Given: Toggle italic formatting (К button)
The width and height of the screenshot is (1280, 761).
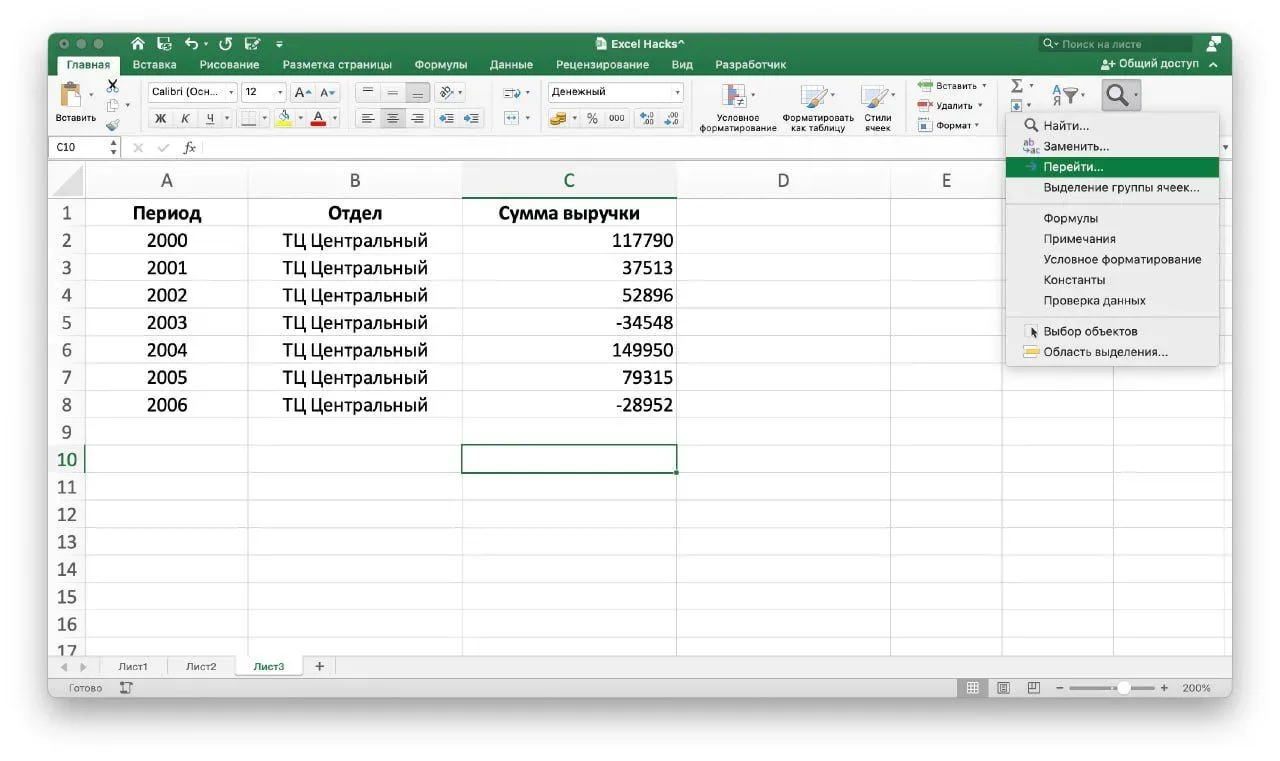Looking at the screenshot, I should 185,118.
